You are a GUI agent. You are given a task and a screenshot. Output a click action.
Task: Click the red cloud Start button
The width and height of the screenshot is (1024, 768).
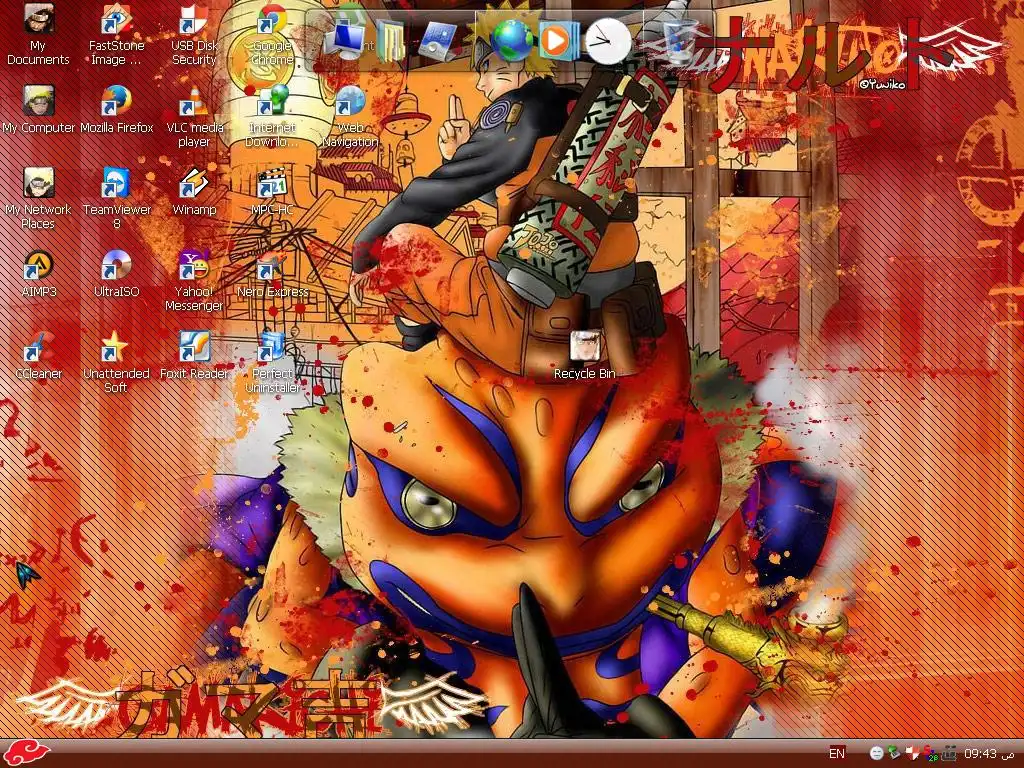(25, 754)
